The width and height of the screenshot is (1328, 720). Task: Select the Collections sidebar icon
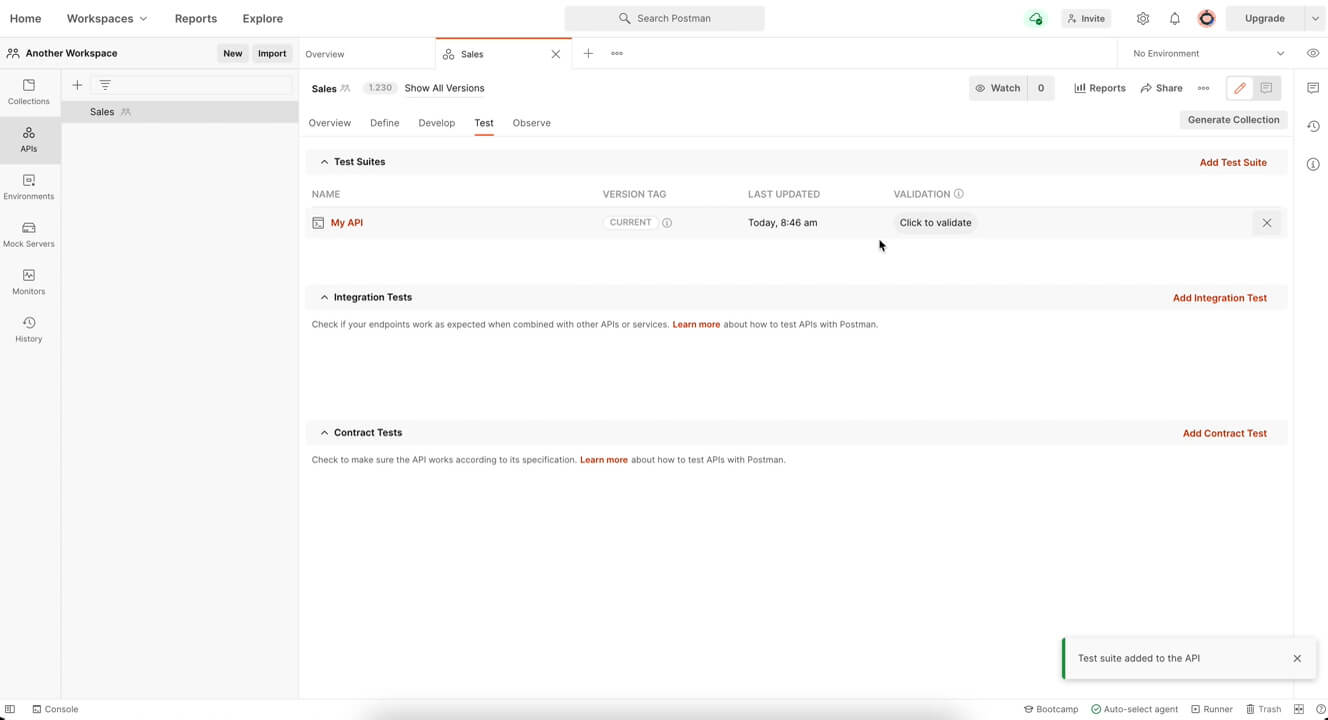(28, 92)
